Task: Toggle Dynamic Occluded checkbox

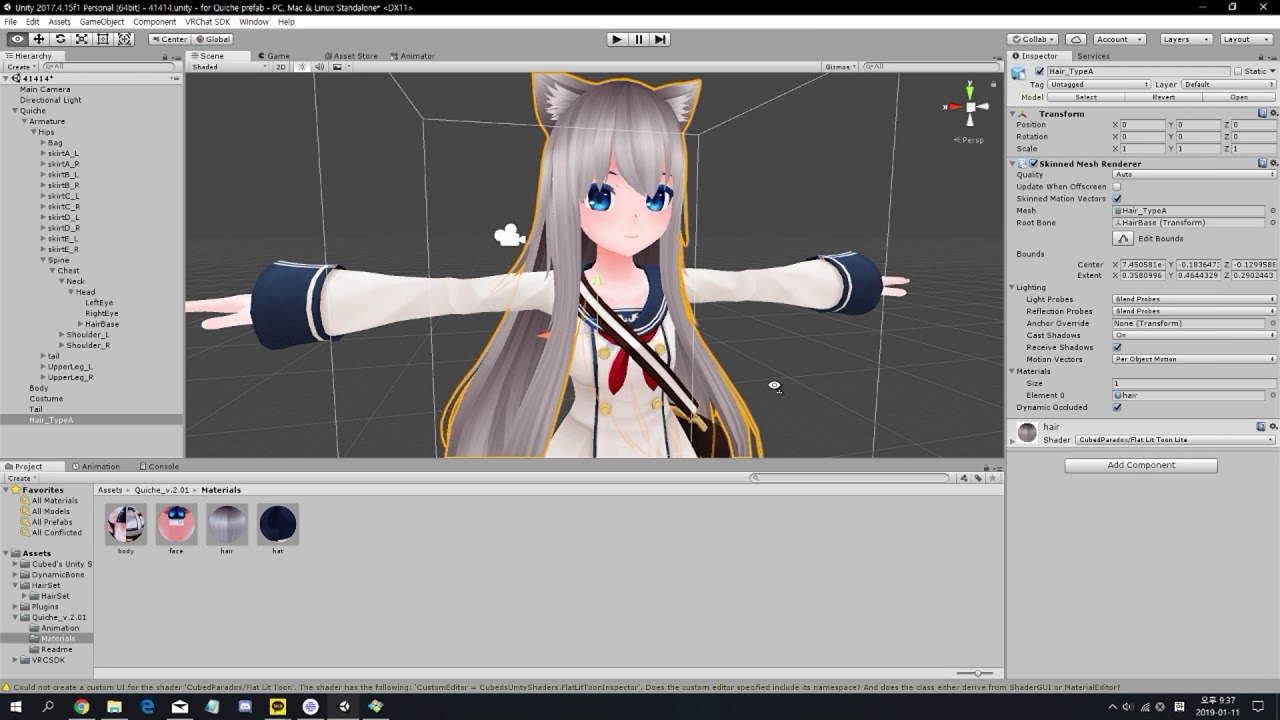Action: [x=1117, y=407]
